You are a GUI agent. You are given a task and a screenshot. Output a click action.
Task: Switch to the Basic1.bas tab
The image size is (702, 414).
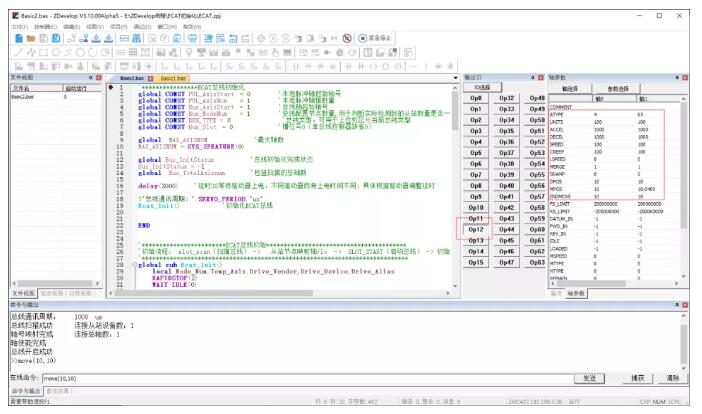pyautogui.click(x=173, y=78)
